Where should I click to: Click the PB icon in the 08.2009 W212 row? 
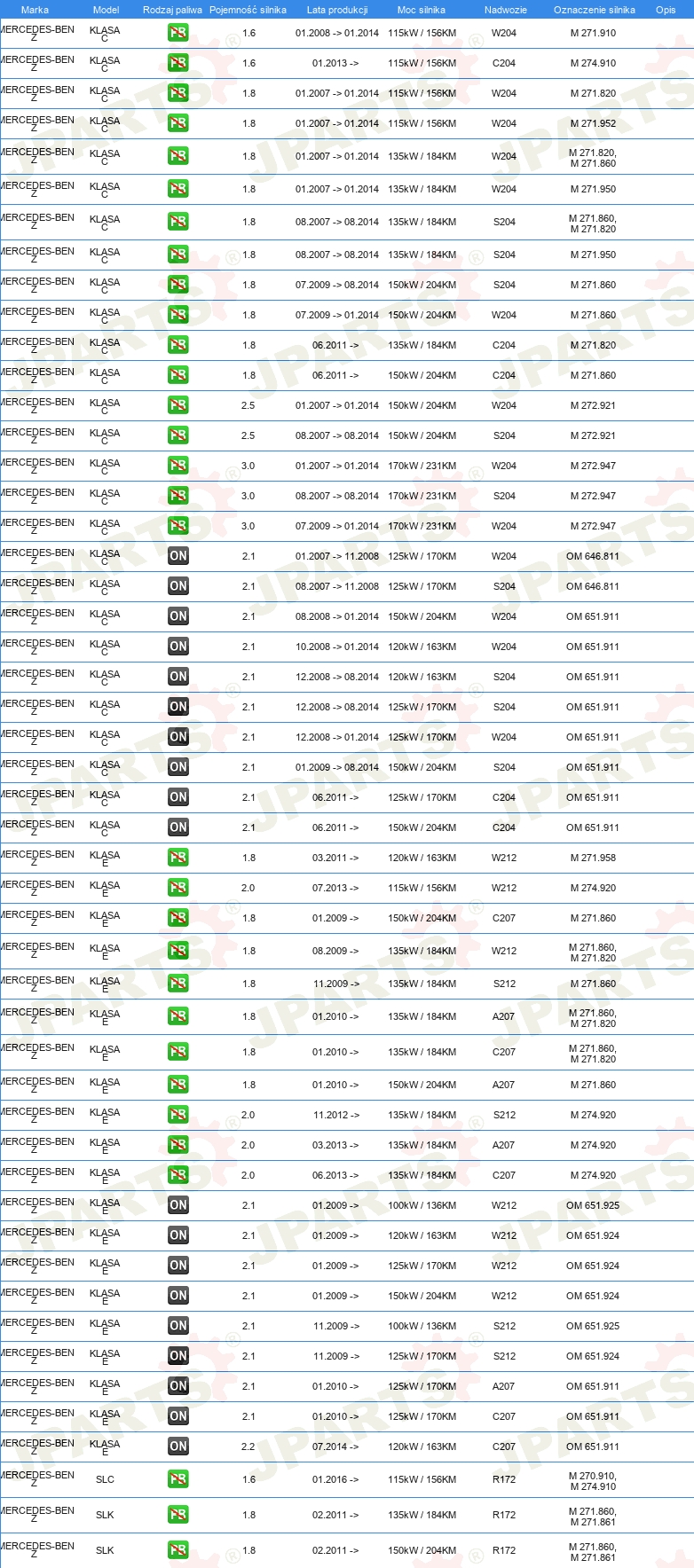(x=177, y=951)
